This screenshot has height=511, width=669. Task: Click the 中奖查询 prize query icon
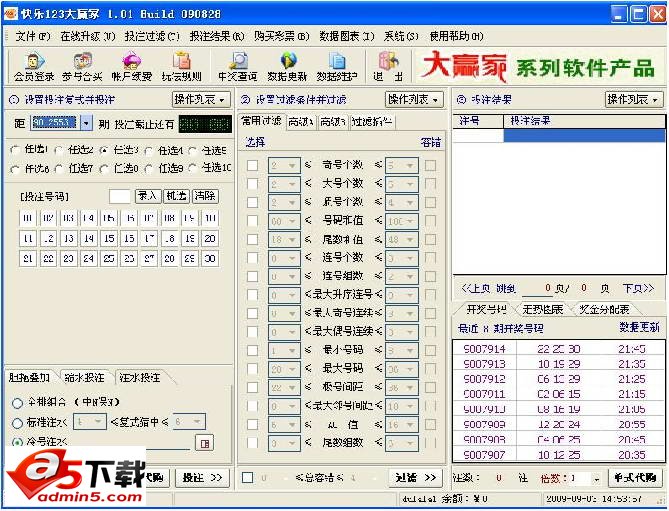(238, 67)
